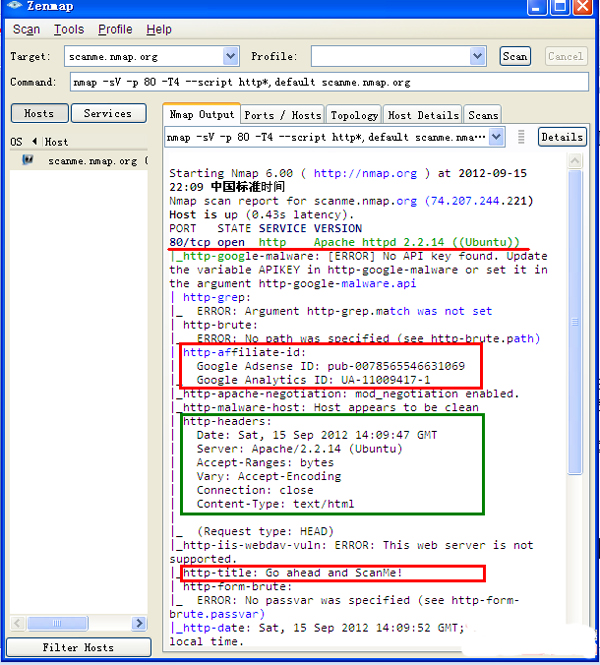600x665 pixels.
Task: Click the output scroll up arrow
Action: pyautogui.click(x=575, y=161)
